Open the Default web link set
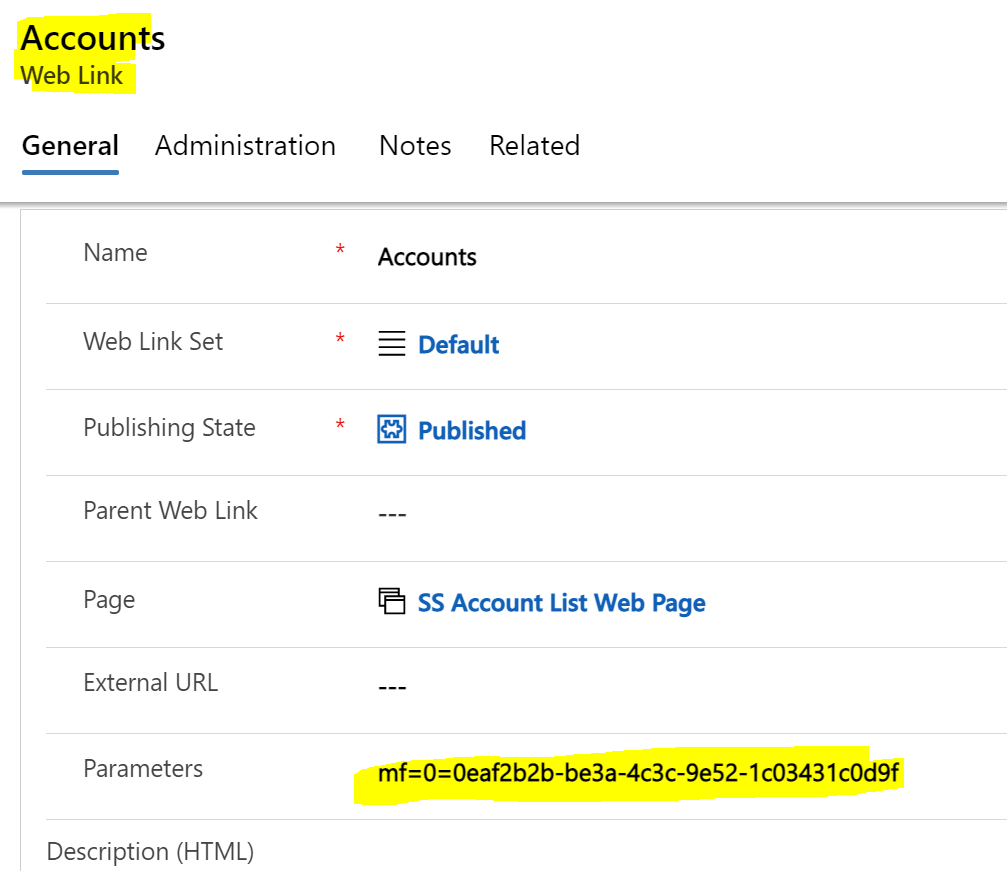This screenshot has height=871, width=1007. tap(458, 345)
